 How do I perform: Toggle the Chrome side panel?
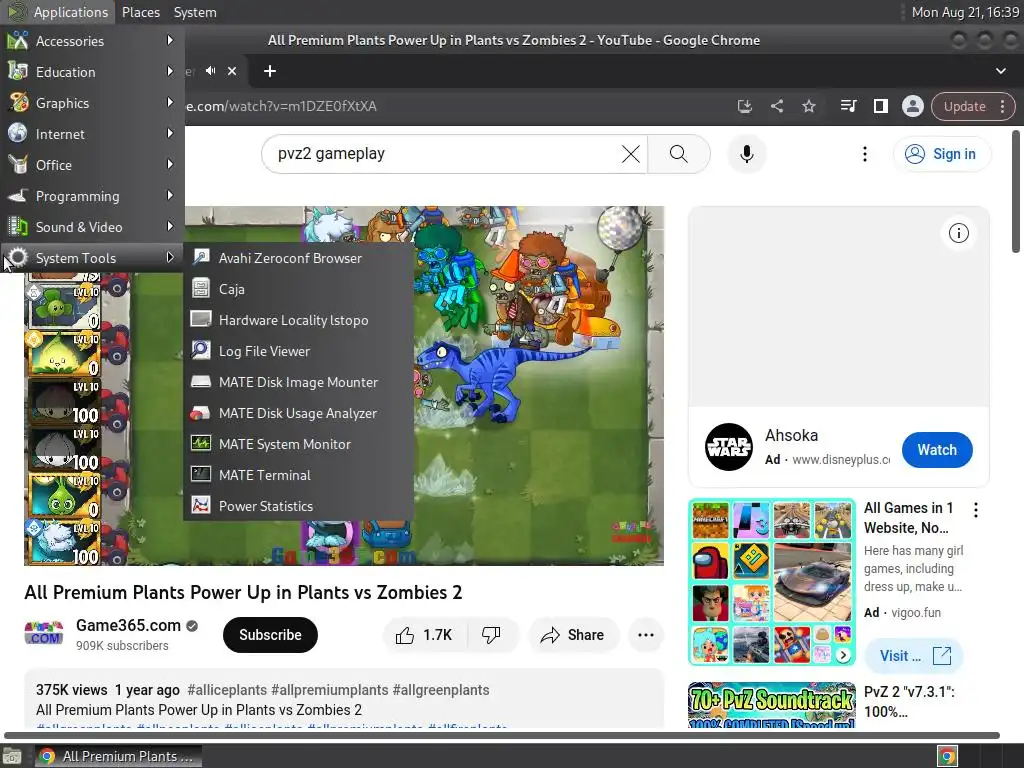point(880,106)
